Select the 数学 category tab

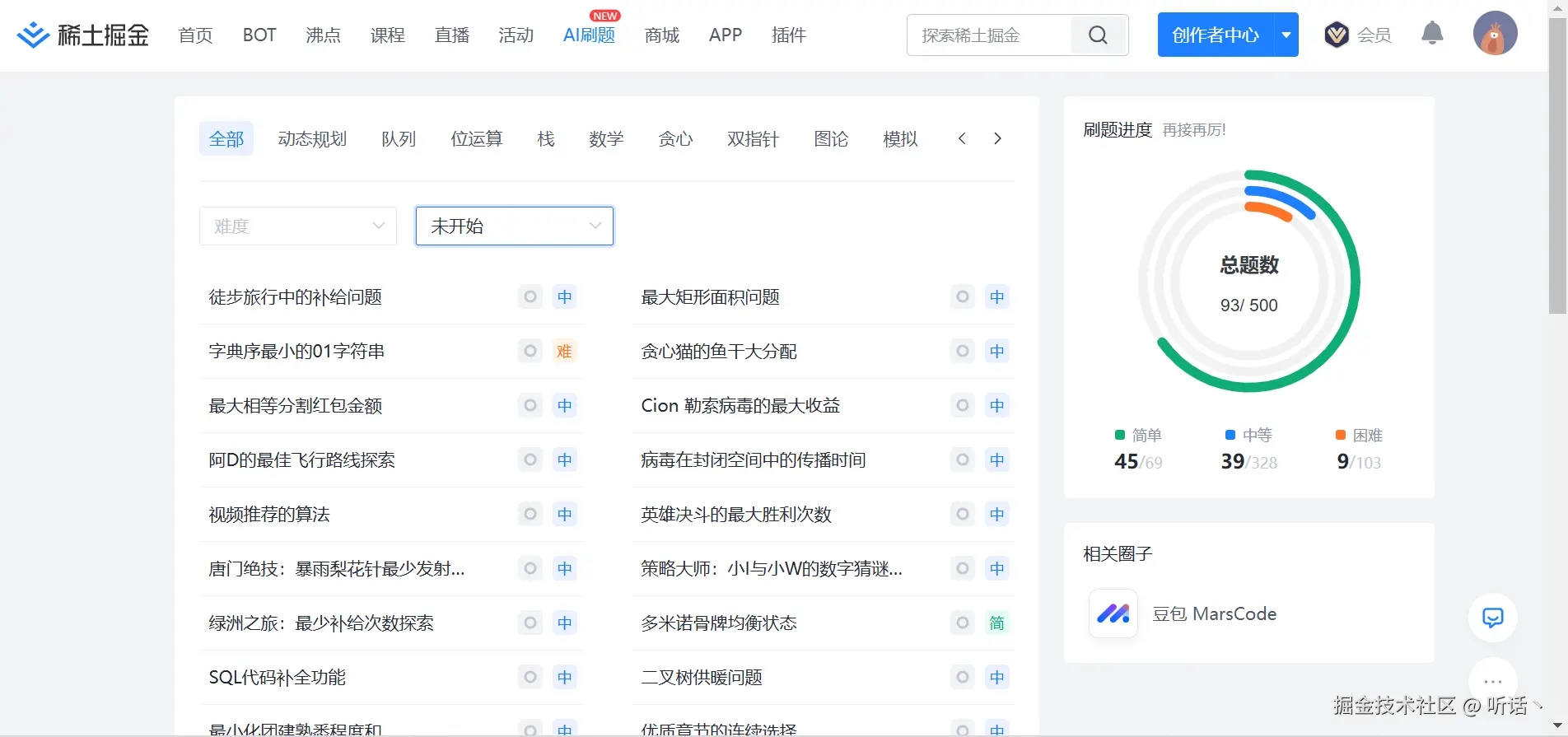point(606,138)
